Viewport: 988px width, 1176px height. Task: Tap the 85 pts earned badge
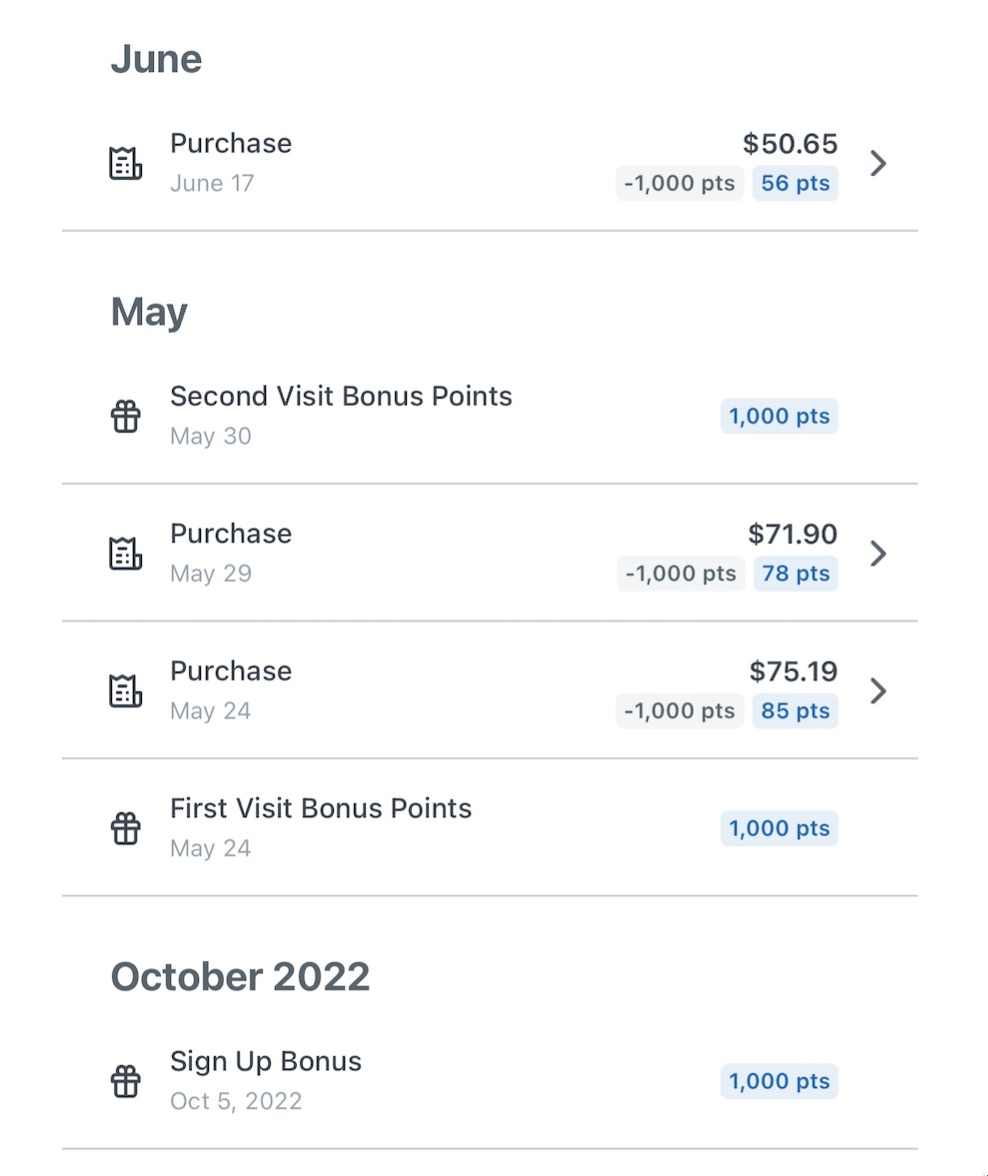click(795, 711)
